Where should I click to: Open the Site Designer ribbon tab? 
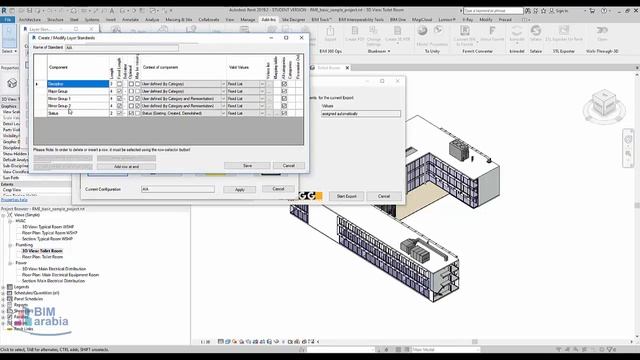(293, 20)
